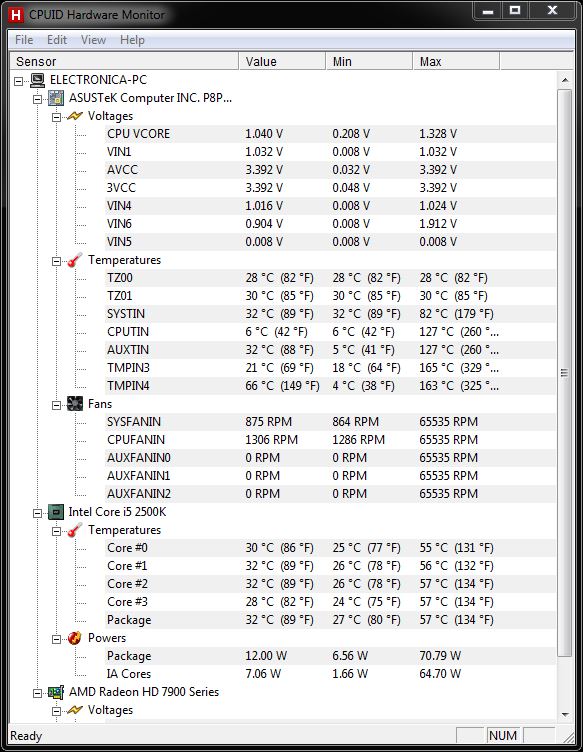Collapse the Fans section

(x=57, y=405)
